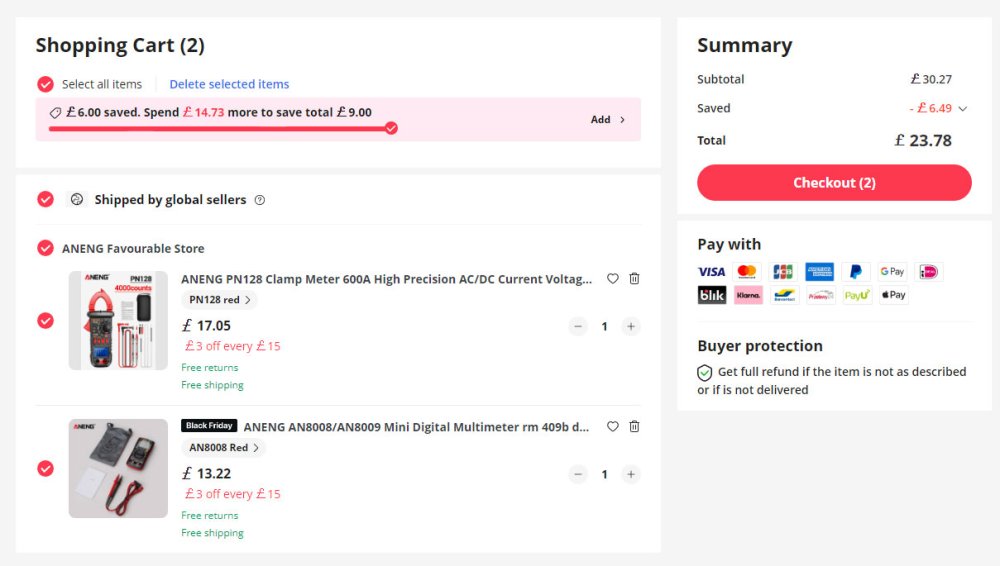Click the PayPal payment icon
This screenshot has height=566, width=1000.
click(x=855, y=272)
